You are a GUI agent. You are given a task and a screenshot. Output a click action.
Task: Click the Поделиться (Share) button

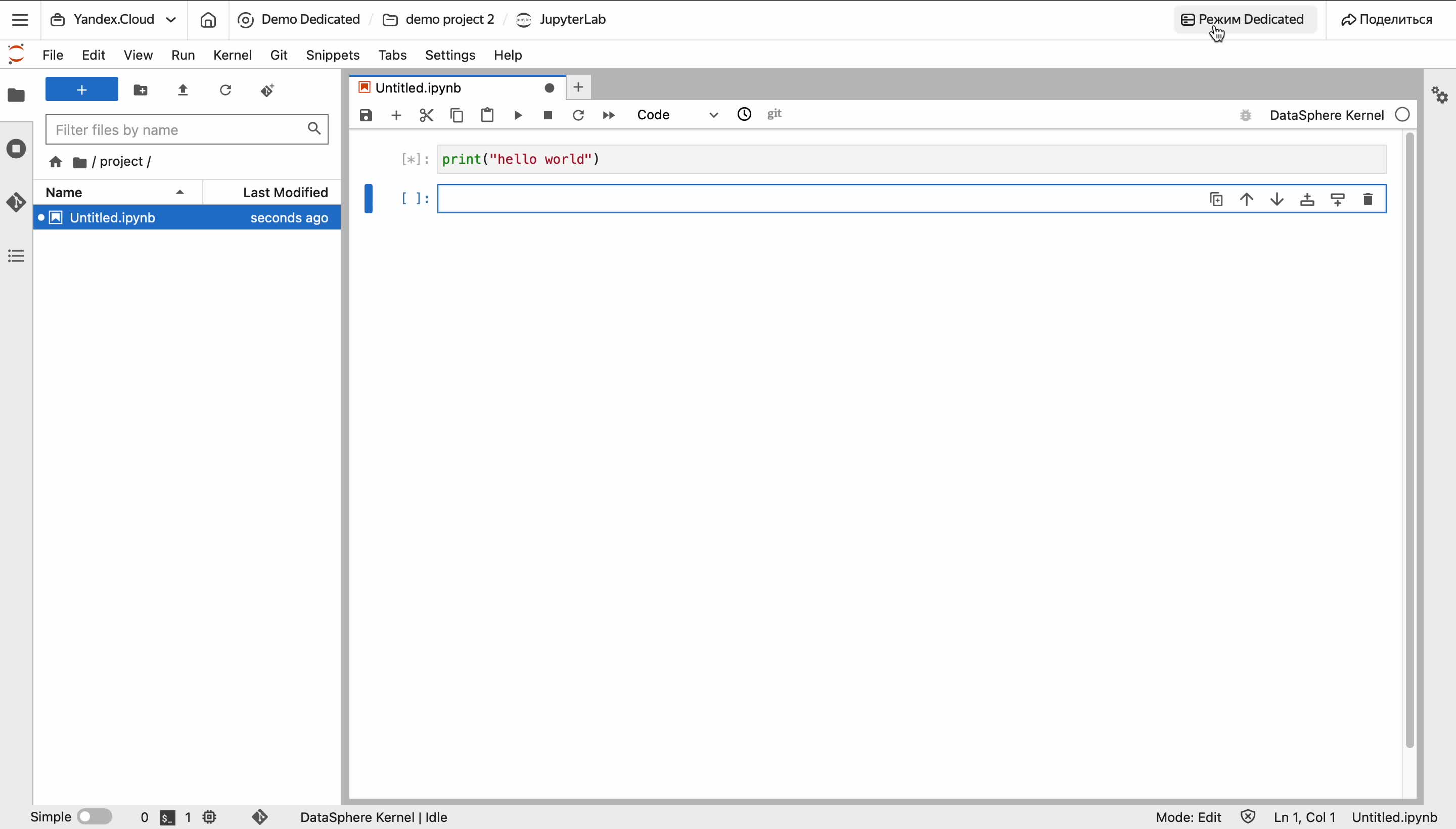point(1387,19)
